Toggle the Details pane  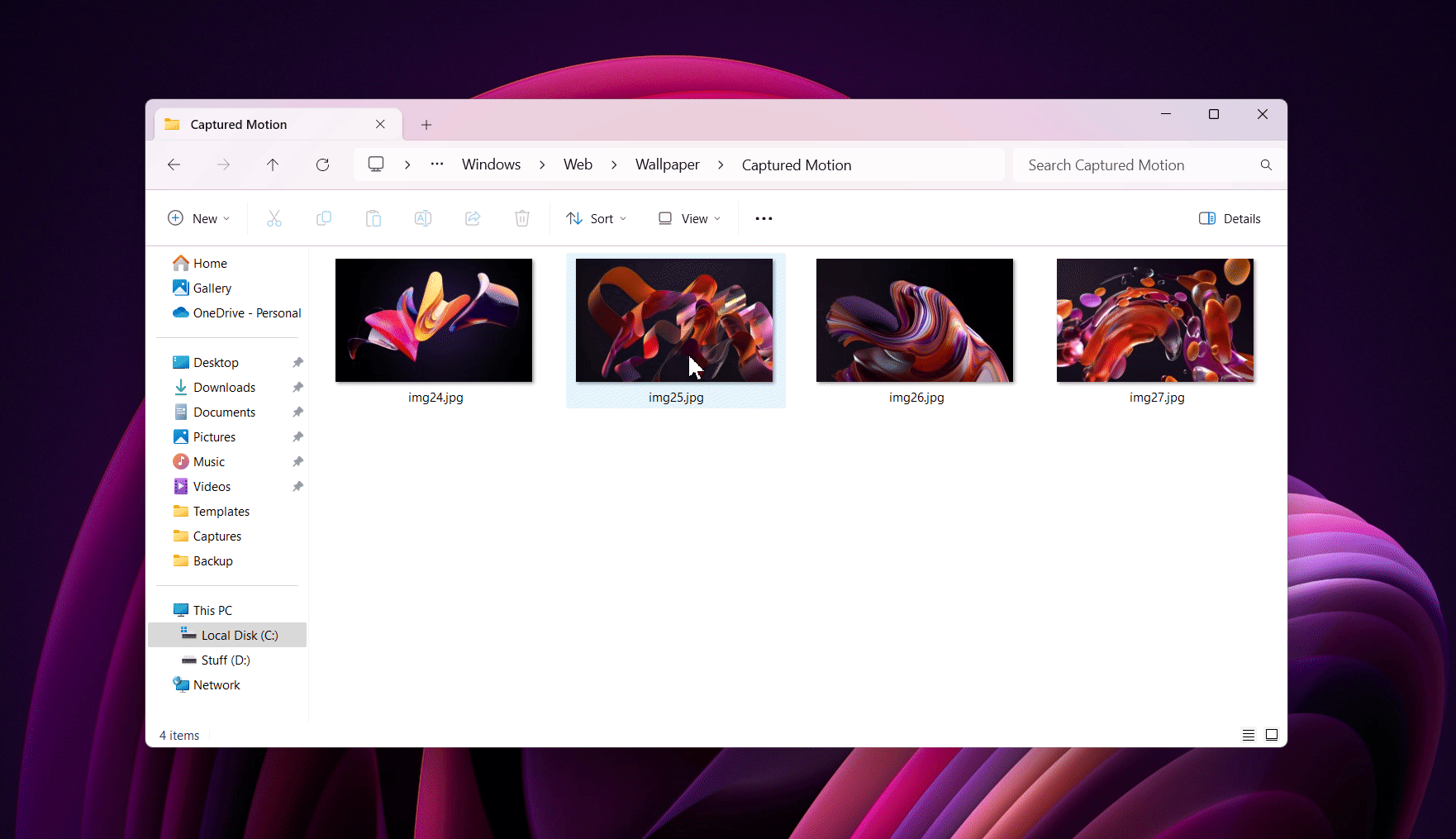click(x=1230, y=218)
